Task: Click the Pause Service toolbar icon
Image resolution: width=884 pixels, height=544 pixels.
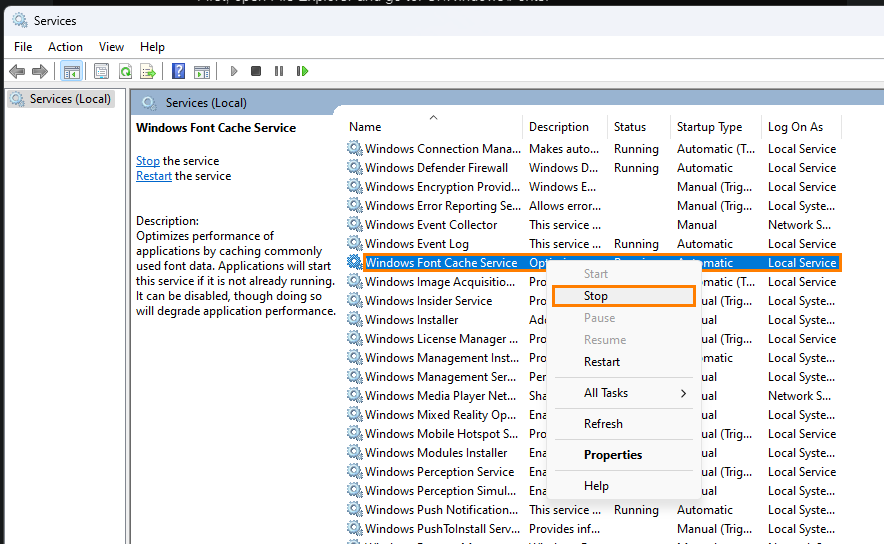Action: [279, 71]
